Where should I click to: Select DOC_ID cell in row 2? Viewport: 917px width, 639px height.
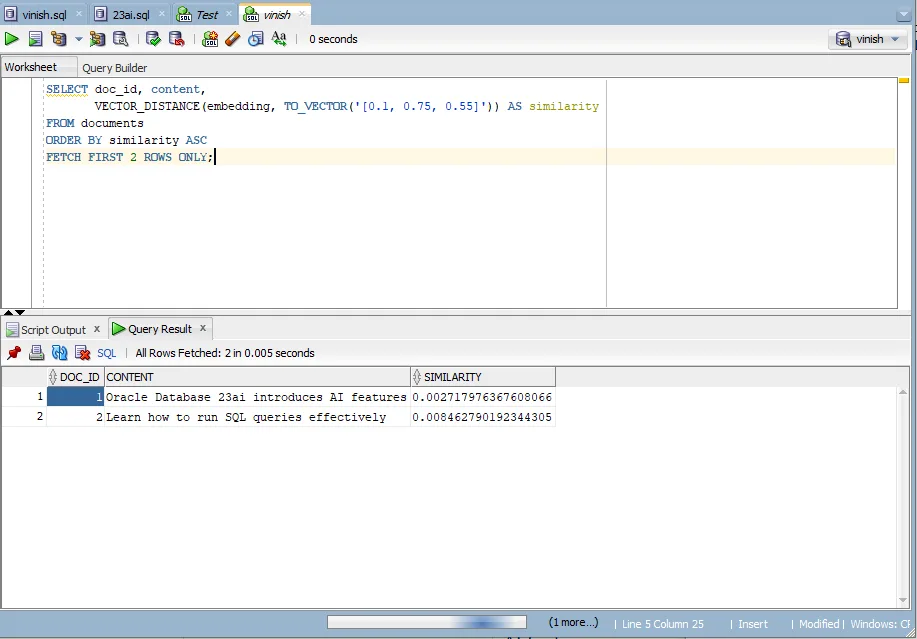(x=75, y=417)
